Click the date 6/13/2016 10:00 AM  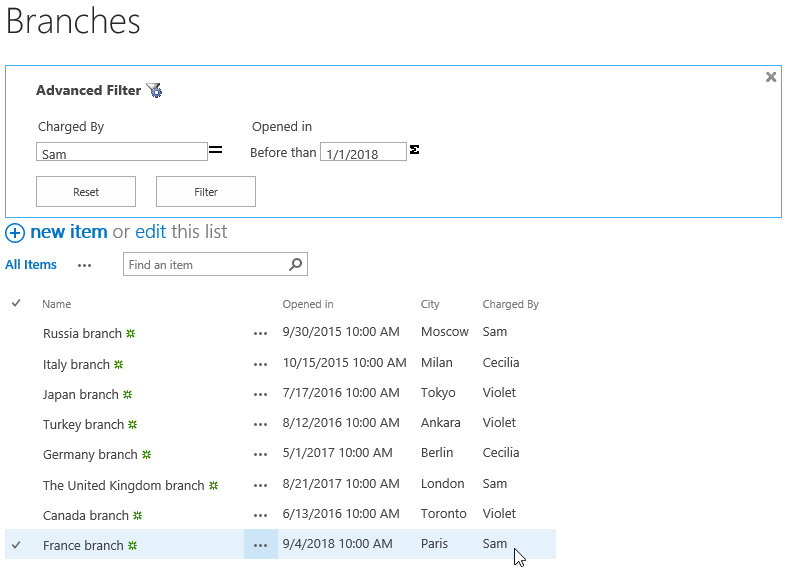341,514
